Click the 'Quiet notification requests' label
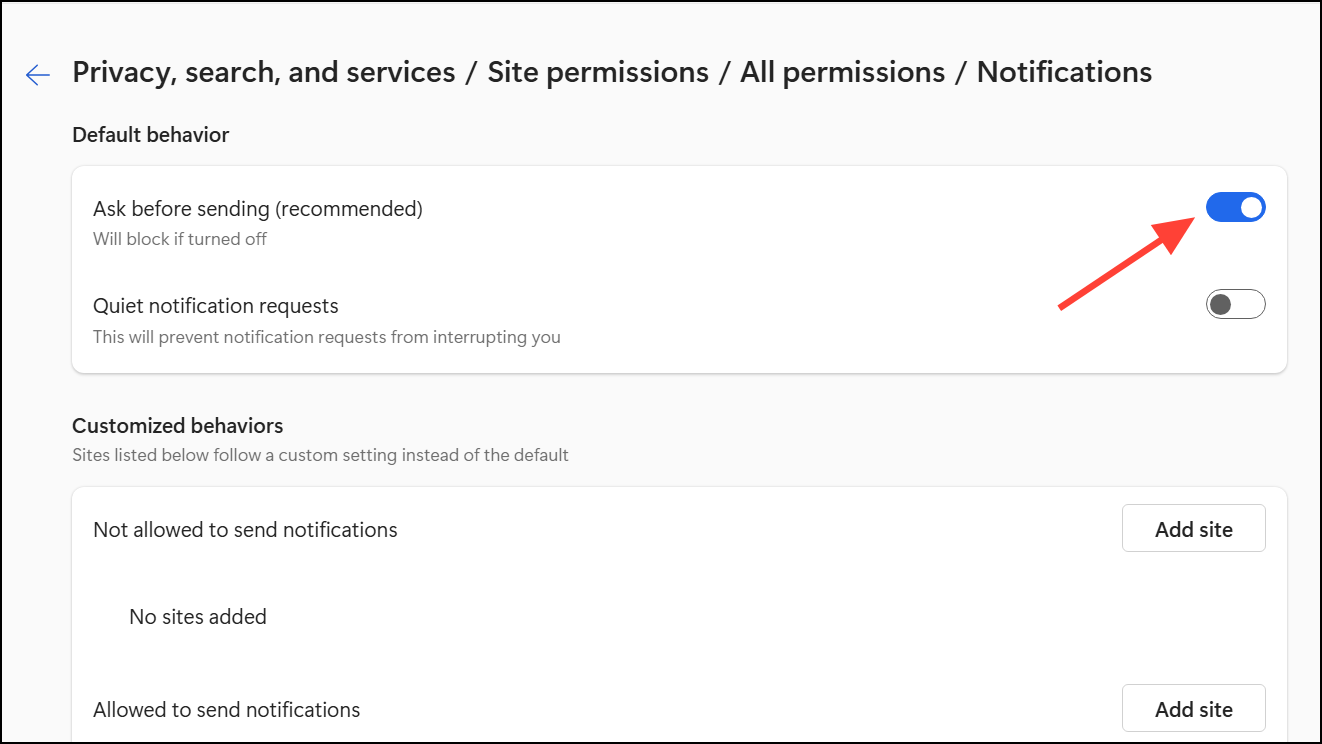 tap(216, 306)
